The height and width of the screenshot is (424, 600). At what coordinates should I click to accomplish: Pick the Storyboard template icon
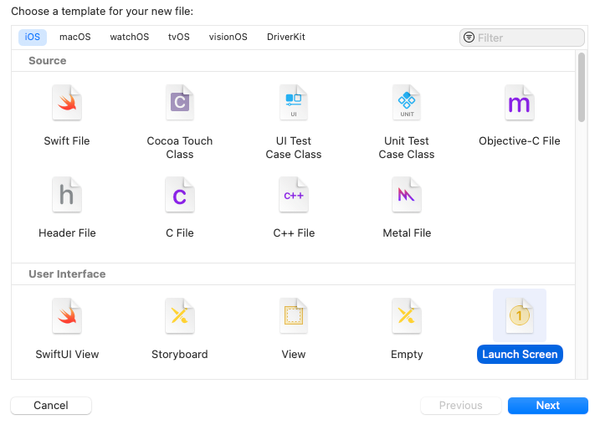point(180,318)
